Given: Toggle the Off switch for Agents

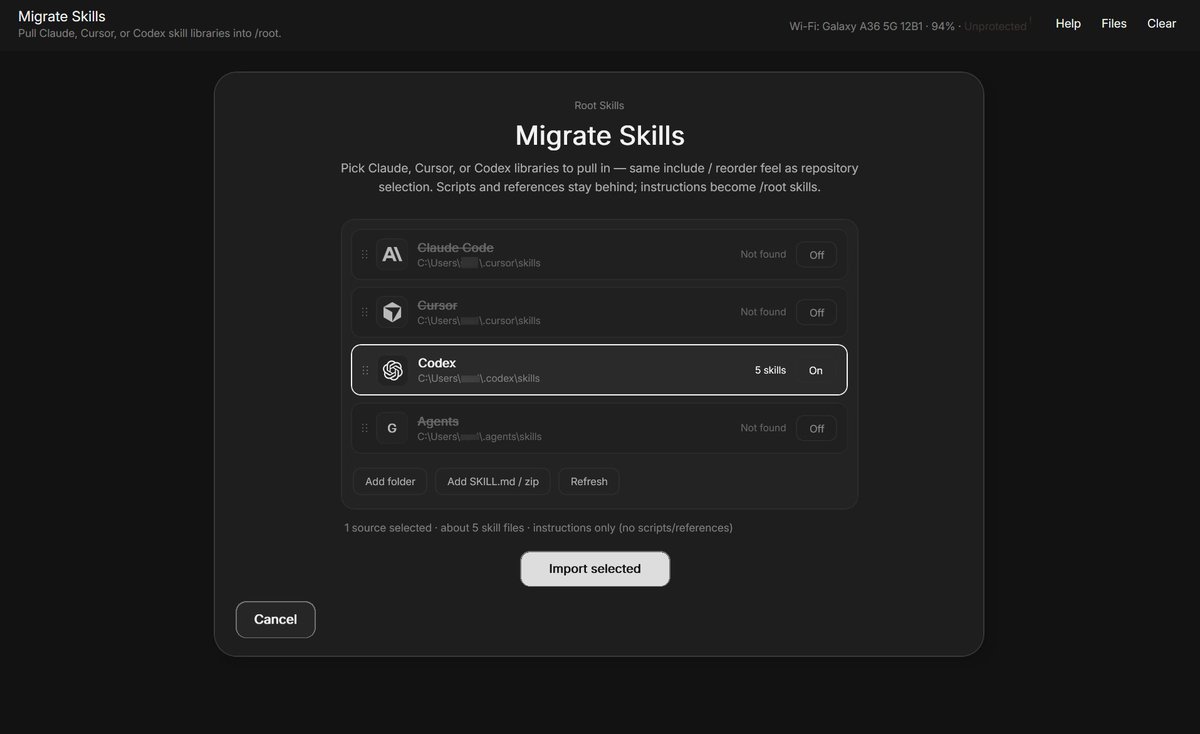Looking at the screenshot, I should pyautogui.click(x=816, y=428).
